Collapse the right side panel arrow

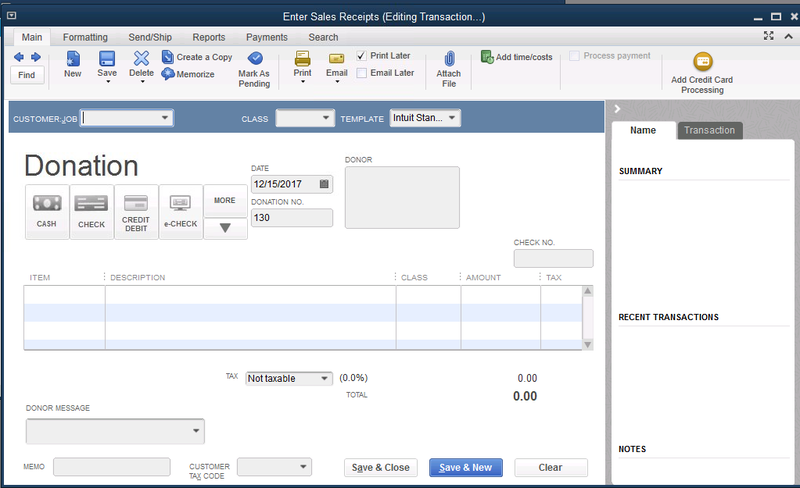617,109
